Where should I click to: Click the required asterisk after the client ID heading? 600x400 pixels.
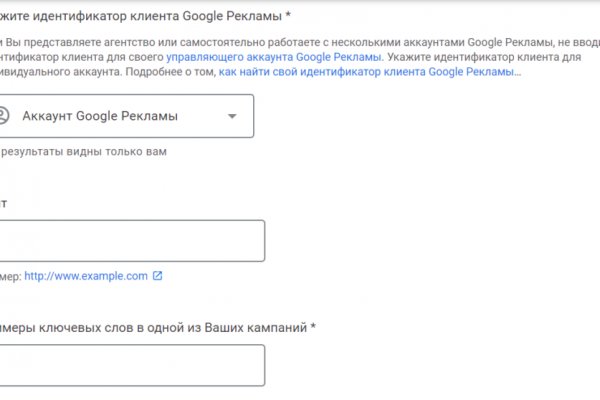[288, 15]
